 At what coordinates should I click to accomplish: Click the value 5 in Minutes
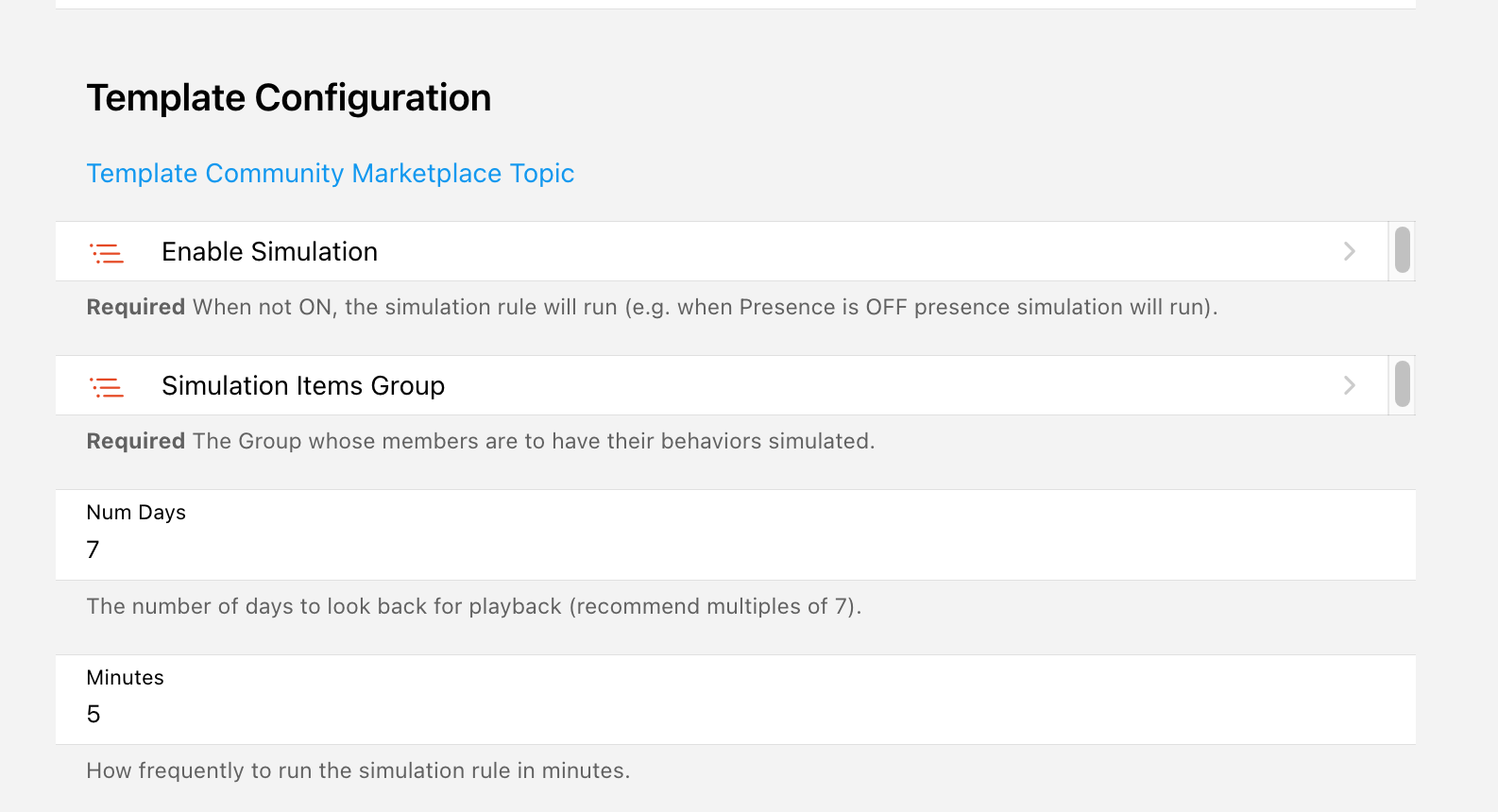[93, 715]
